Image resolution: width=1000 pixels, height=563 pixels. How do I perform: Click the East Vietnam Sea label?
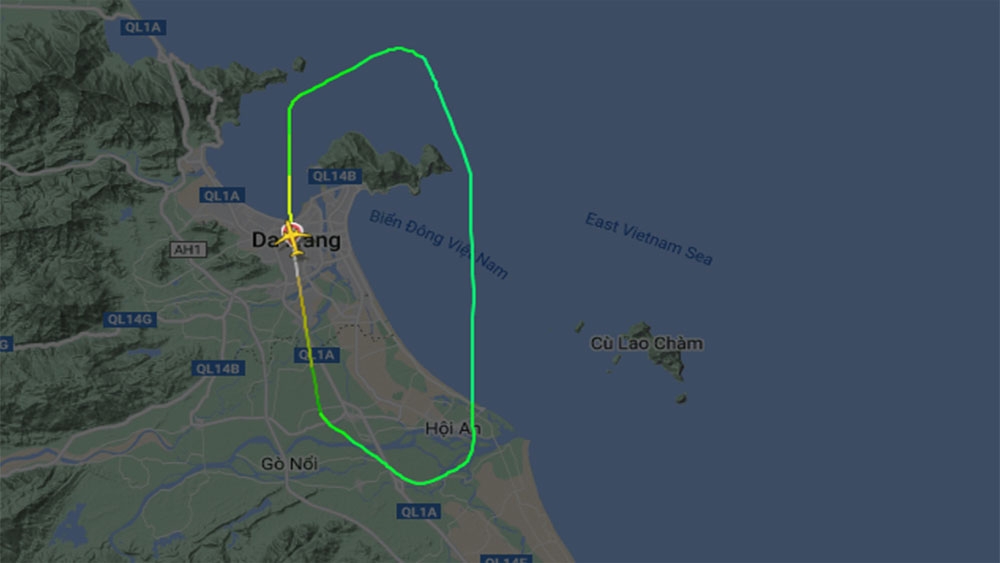point(649,239)
